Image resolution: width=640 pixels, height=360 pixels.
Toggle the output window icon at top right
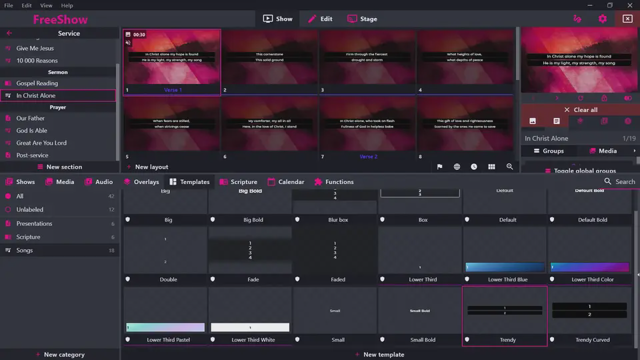(x=627, y=19)
